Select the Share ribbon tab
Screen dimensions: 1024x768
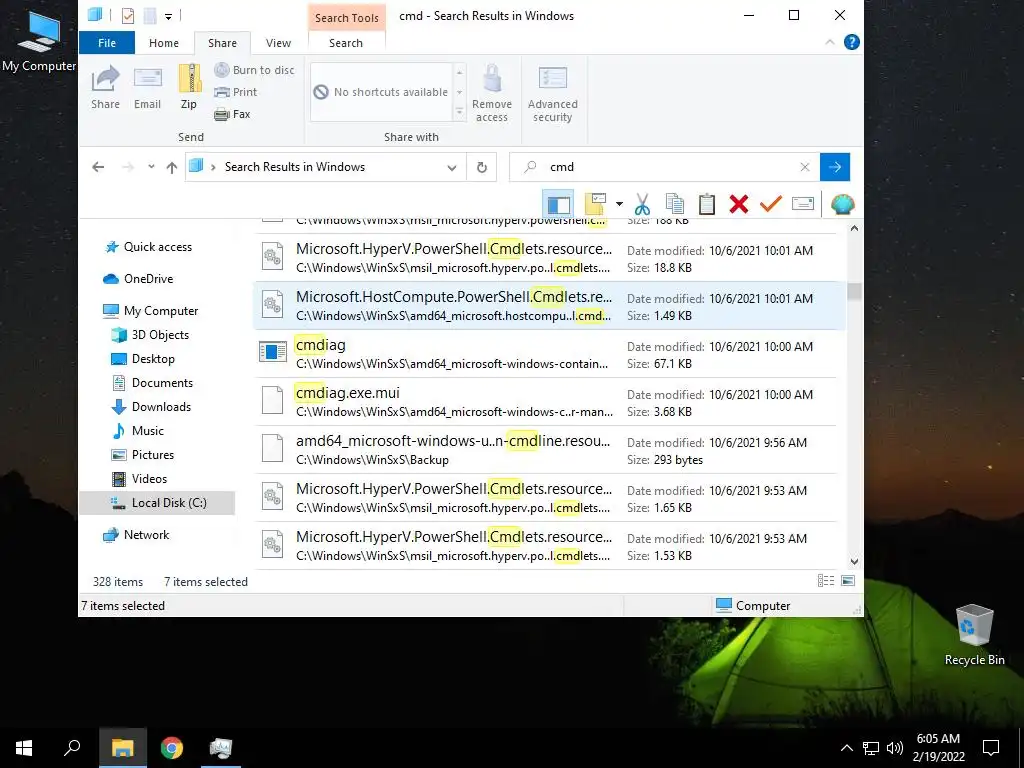coord(222,43)
